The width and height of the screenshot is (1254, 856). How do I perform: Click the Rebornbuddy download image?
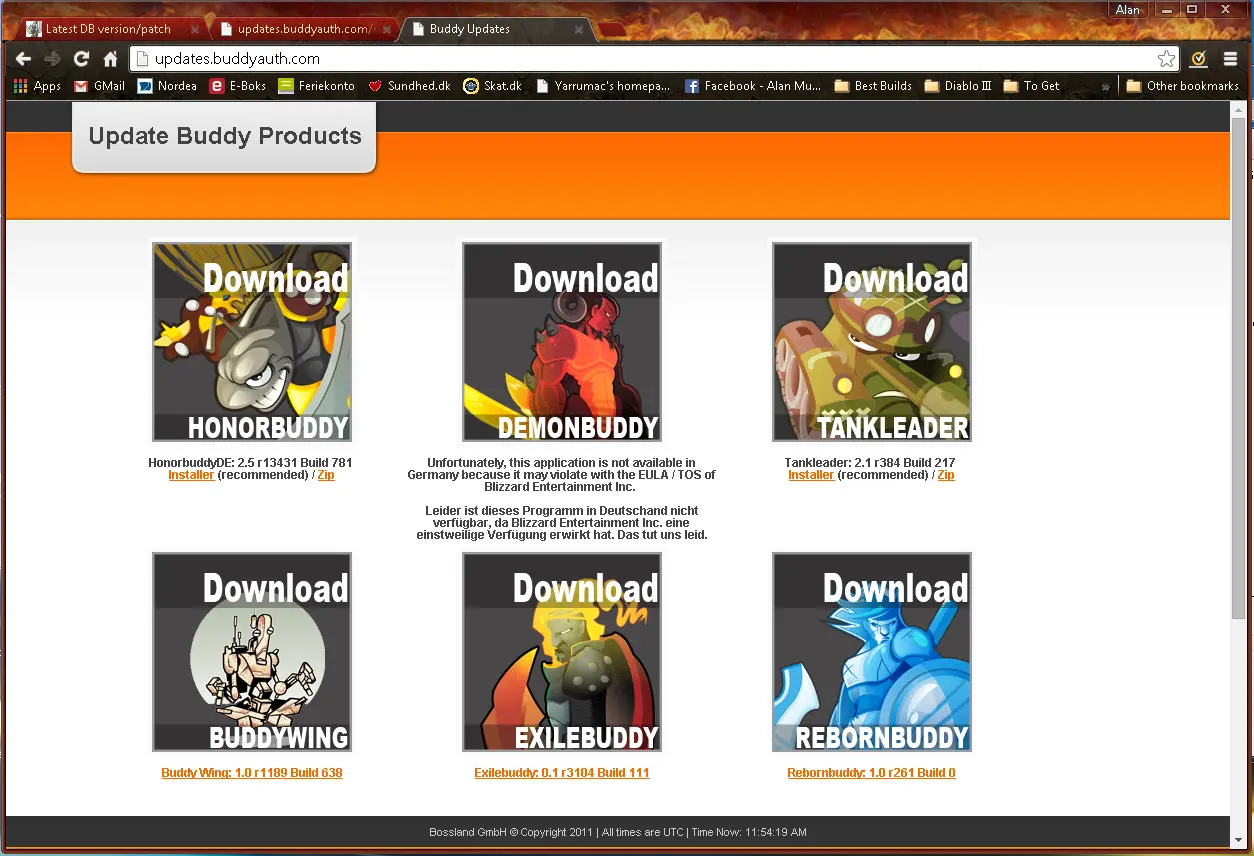tap(872, 652)
